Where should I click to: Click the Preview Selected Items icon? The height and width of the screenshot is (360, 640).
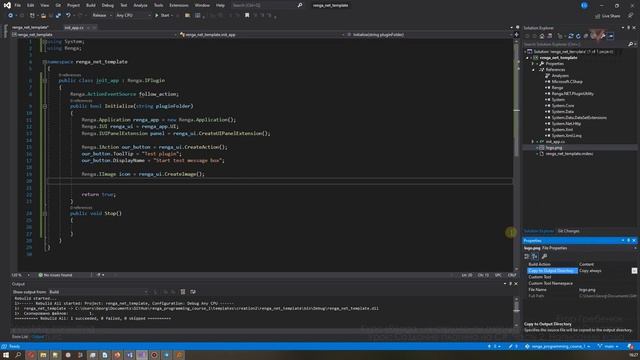pyautogui.click(x=611, y=36)
